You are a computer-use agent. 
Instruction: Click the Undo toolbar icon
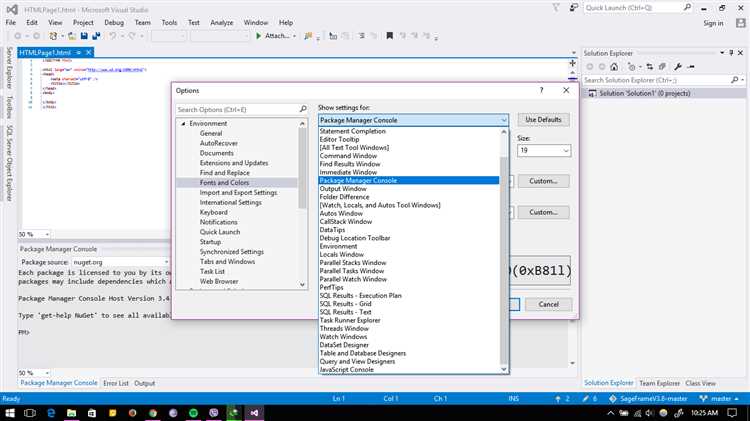(112, 36)
